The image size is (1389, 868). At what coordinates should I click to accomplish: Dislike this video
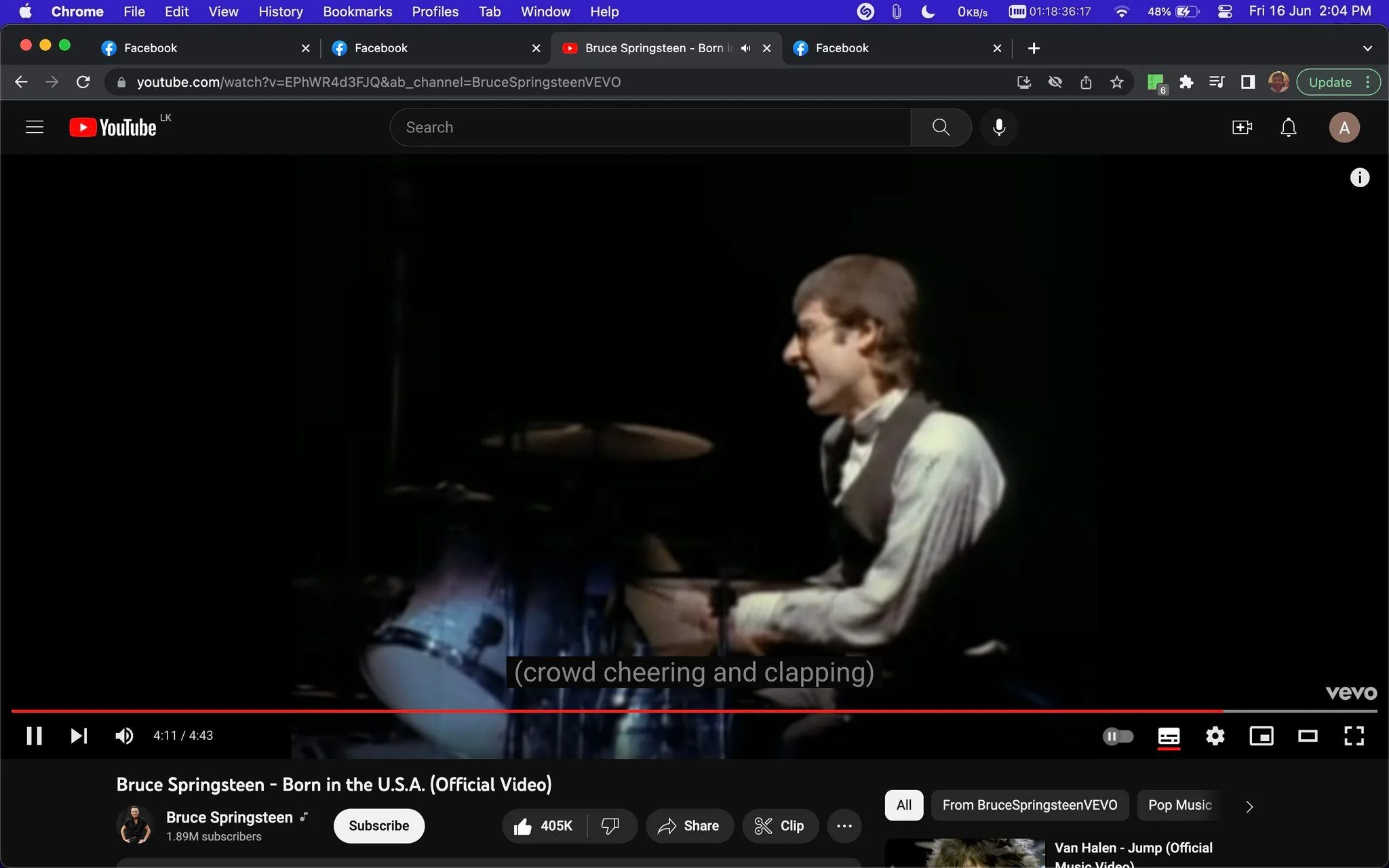(610, 826)
